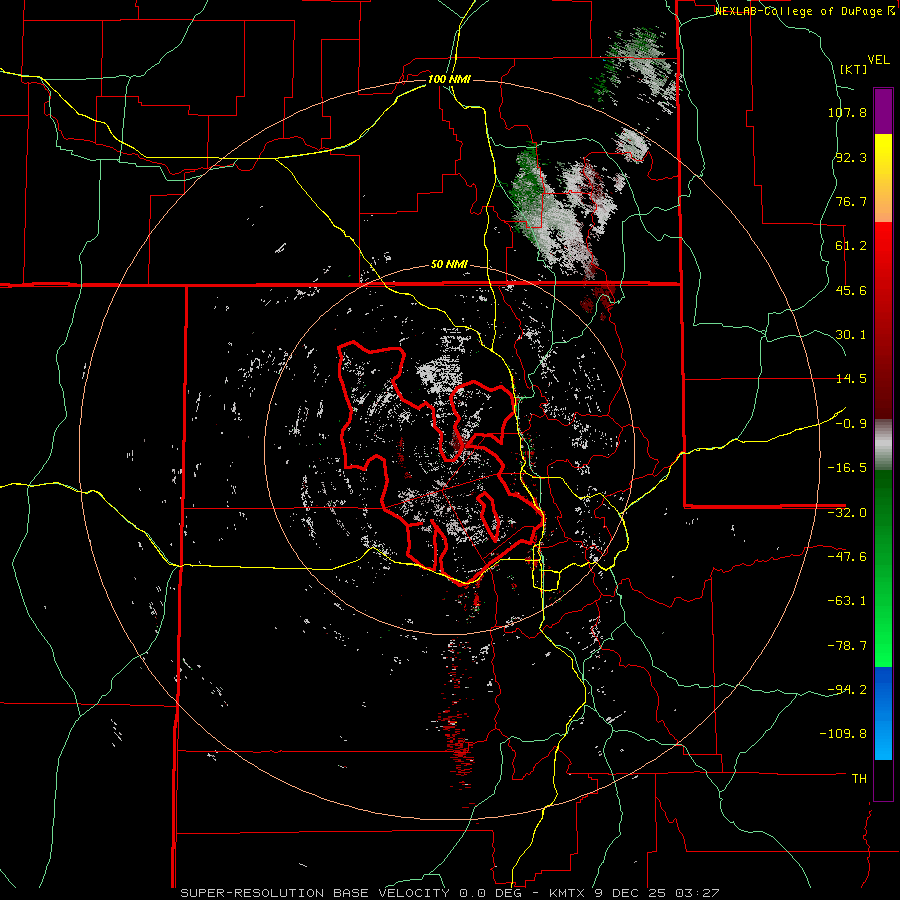Image resolution: width=900 pixels, height=900 pixels.
Task: Click the TH threshold label on legend
Action: pyautogui.click(x=859, y=779)
